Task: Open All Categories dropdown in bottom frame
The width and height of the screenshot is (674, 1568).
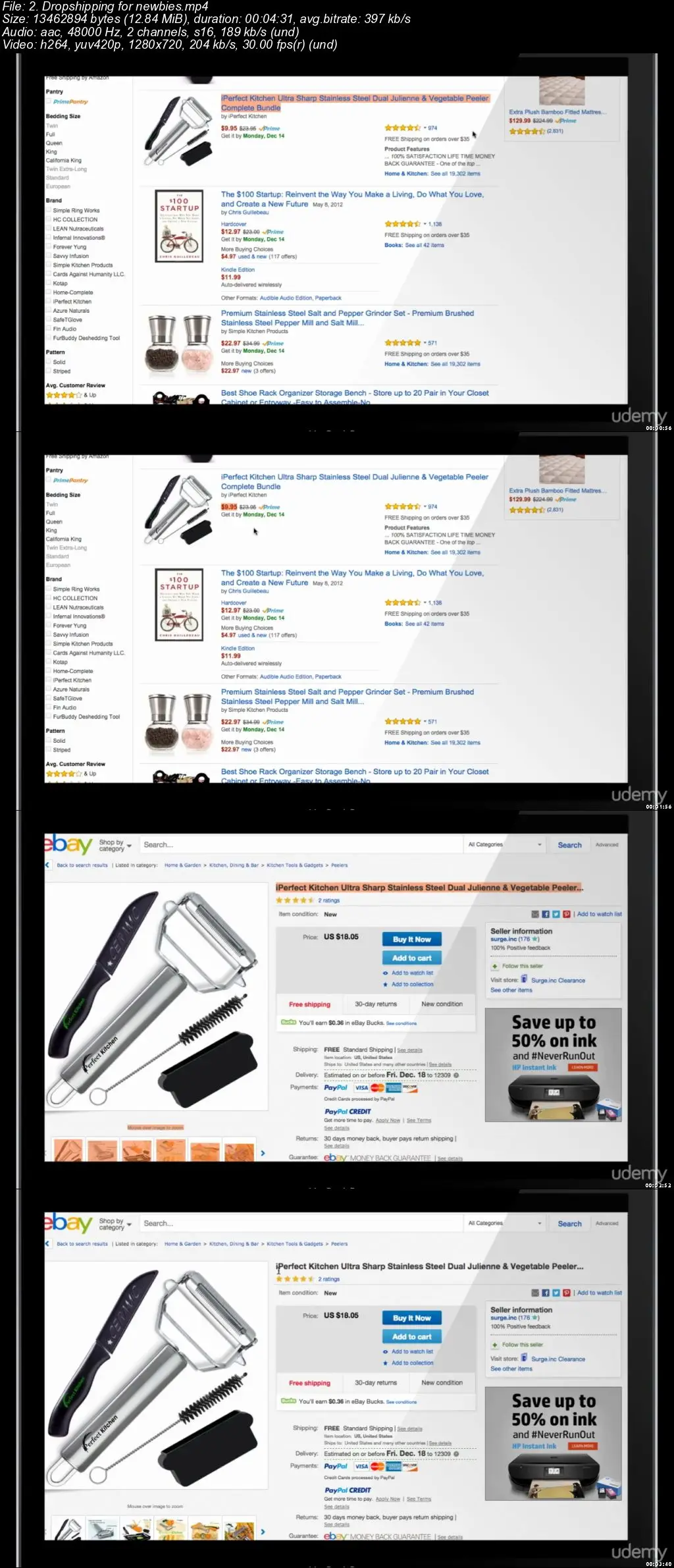Action: [505, 1223]
